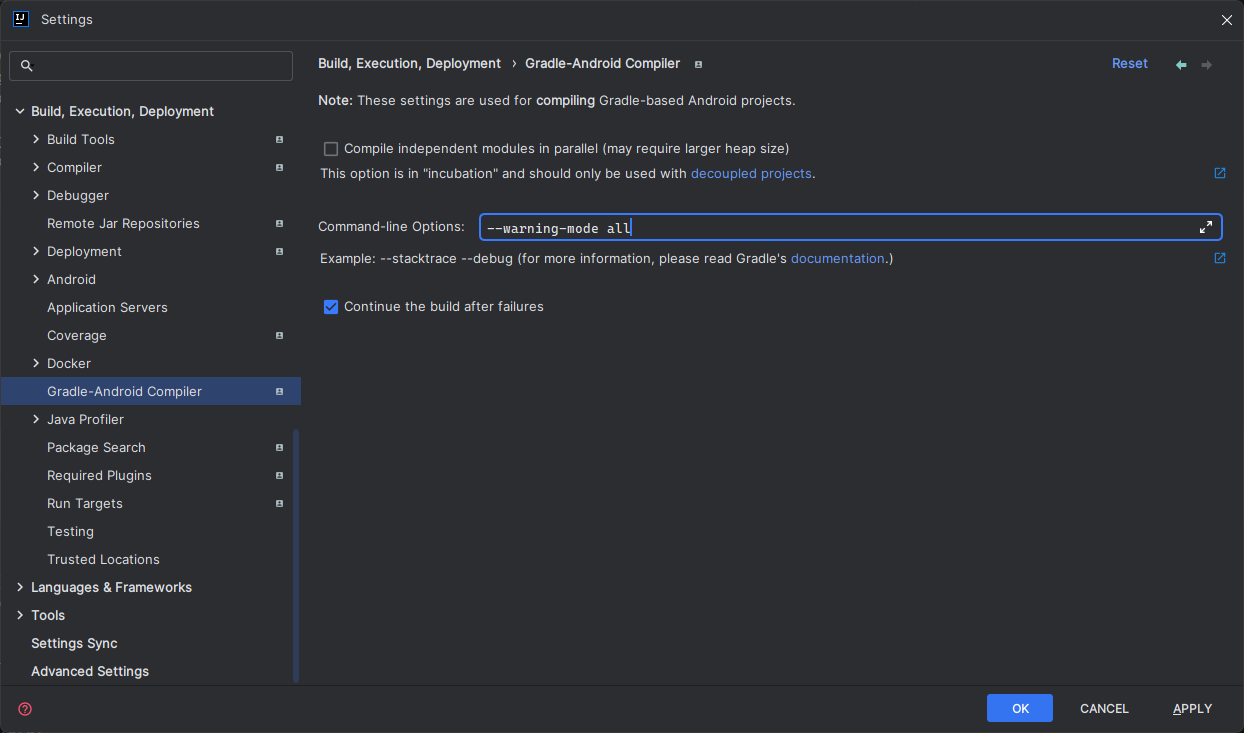Viewport: 1244px width, 733px height.
Task: Click project-level icon next to Remote Jar Repositories
Action: click(x=280, y=223)
